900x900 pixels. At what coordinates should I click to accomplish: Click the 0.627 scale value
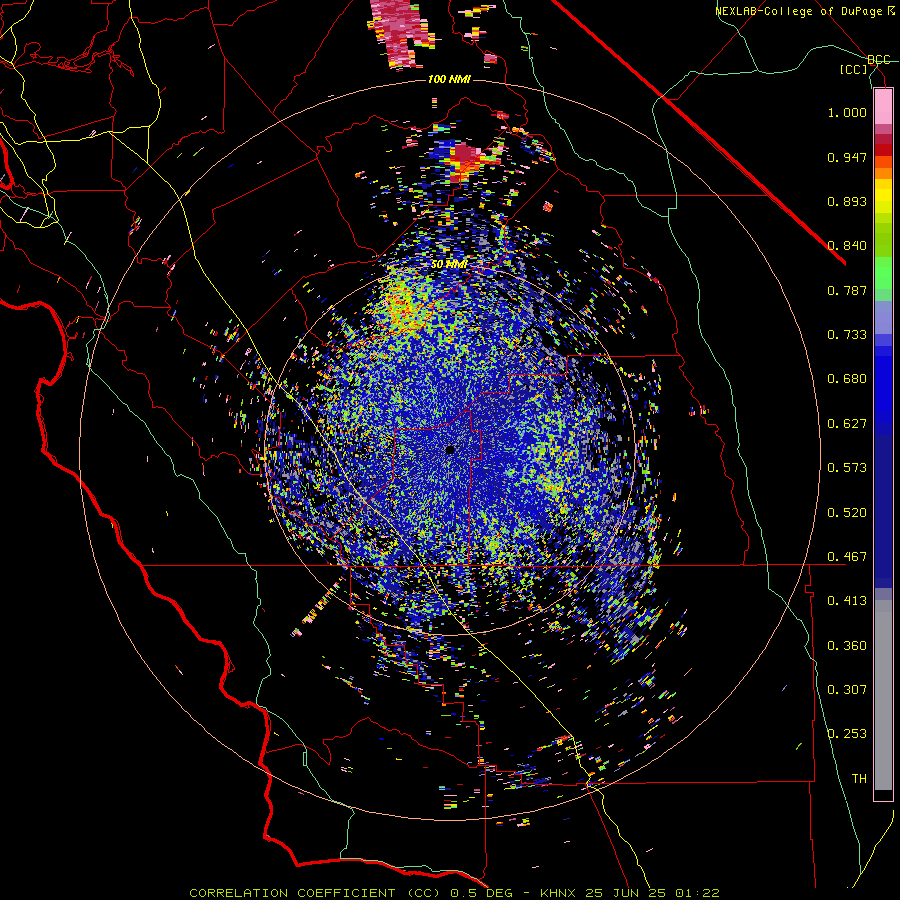pyautogui.click(x=847, y=424)
